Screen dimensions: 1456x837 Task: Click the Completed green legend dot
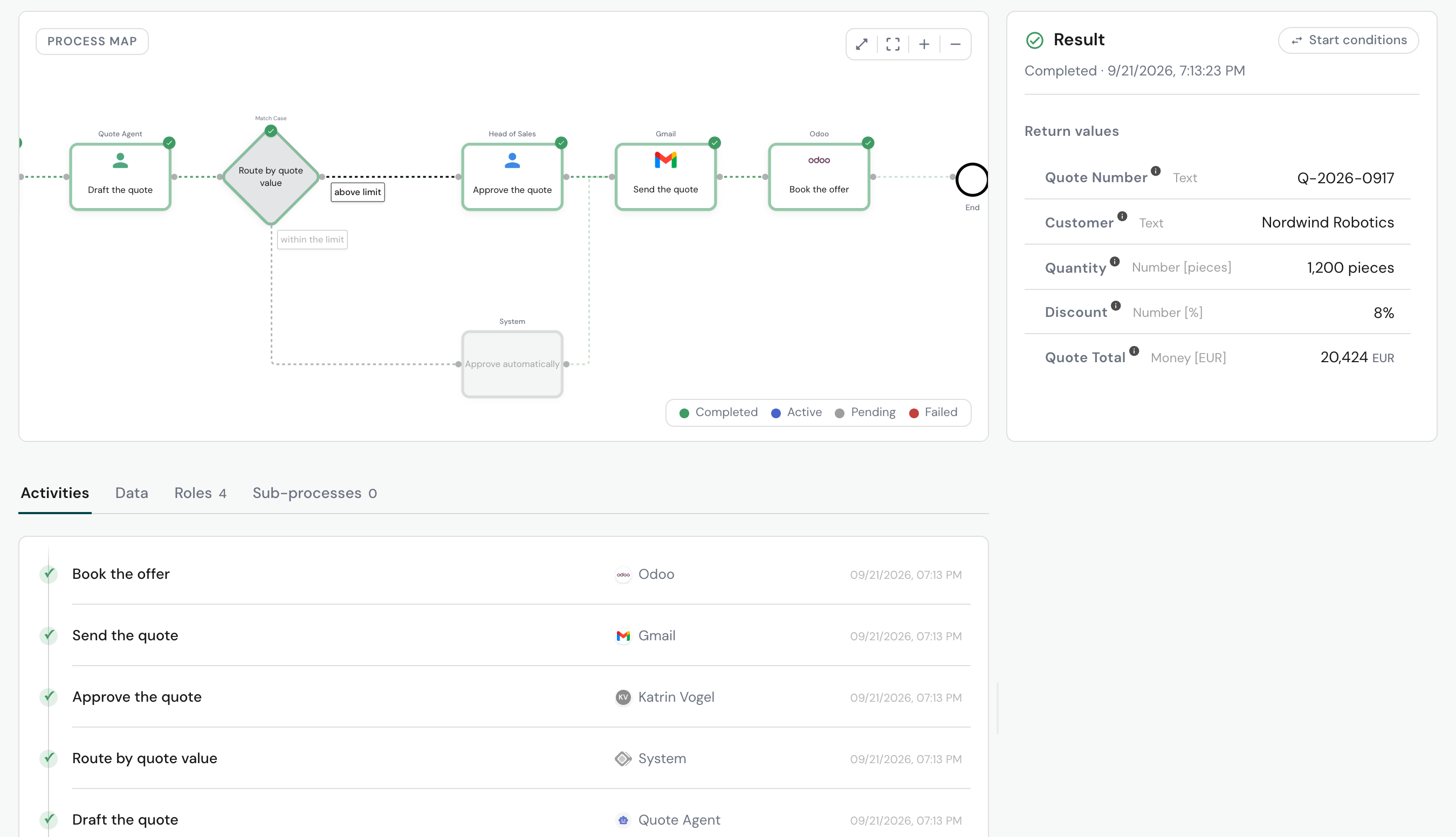click(x=684, y=413)
